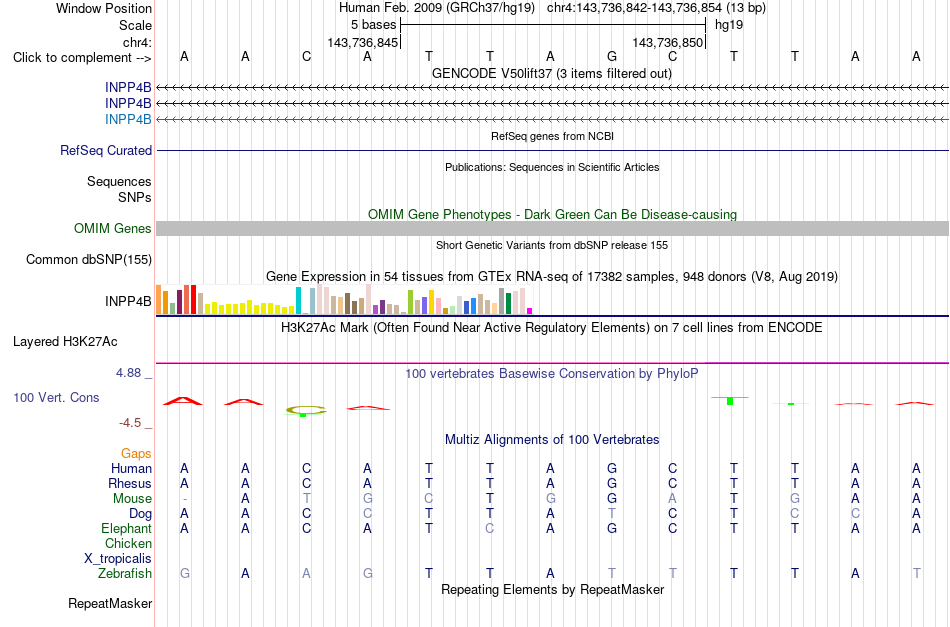Click the X_tropicalis species label
Screen dimensions: 950x627
pos(118,559)
